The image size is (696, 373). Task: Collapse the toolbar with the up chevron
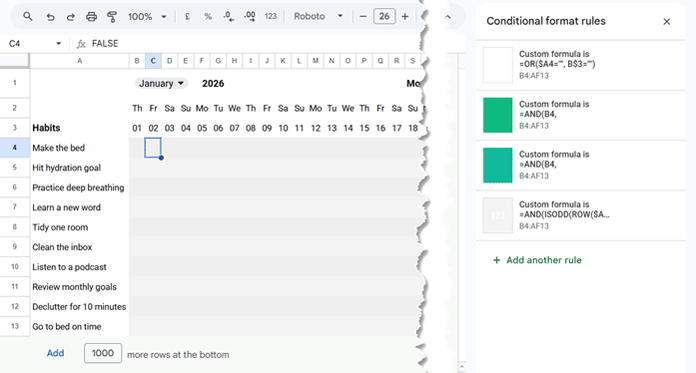click(447, 17)
